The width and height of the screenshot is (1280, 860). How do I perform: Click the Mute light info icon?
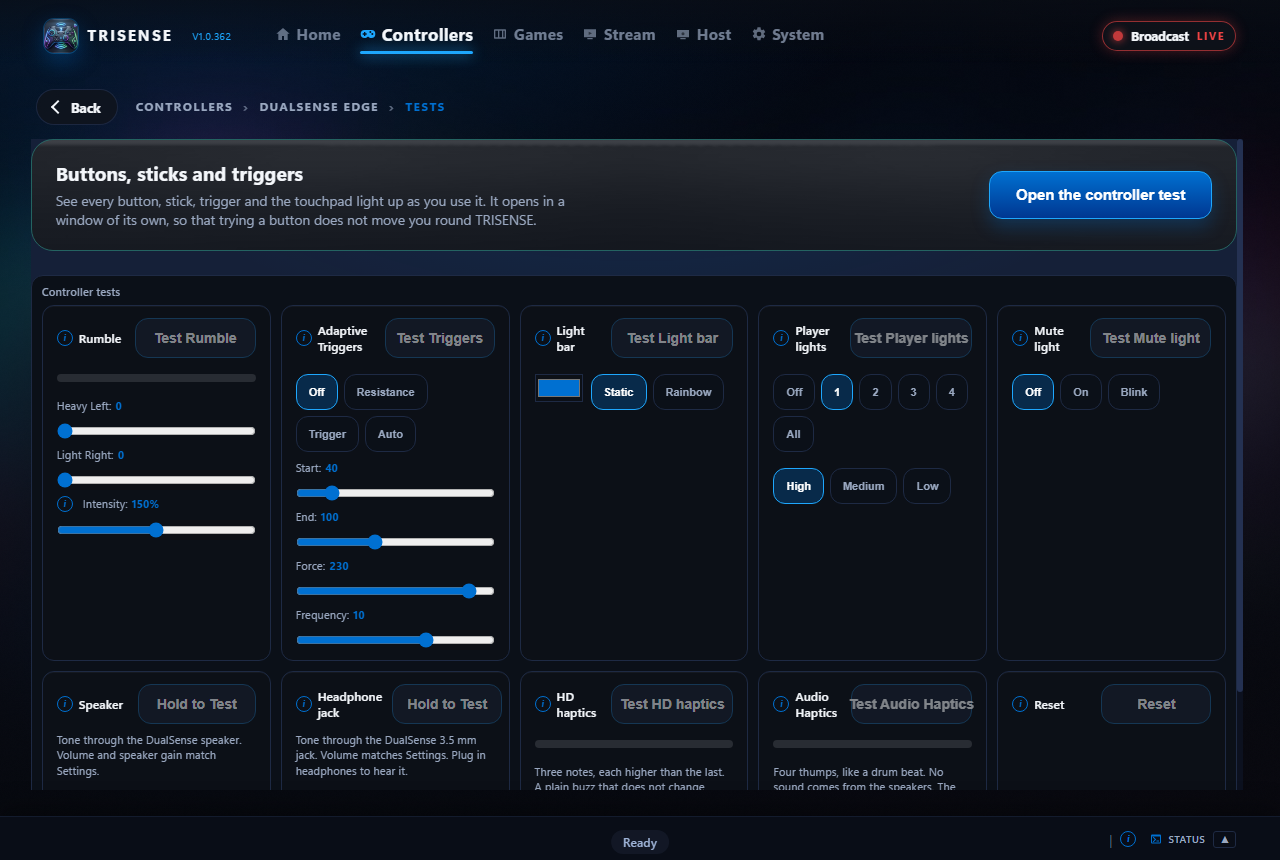tap(1021, 338)
